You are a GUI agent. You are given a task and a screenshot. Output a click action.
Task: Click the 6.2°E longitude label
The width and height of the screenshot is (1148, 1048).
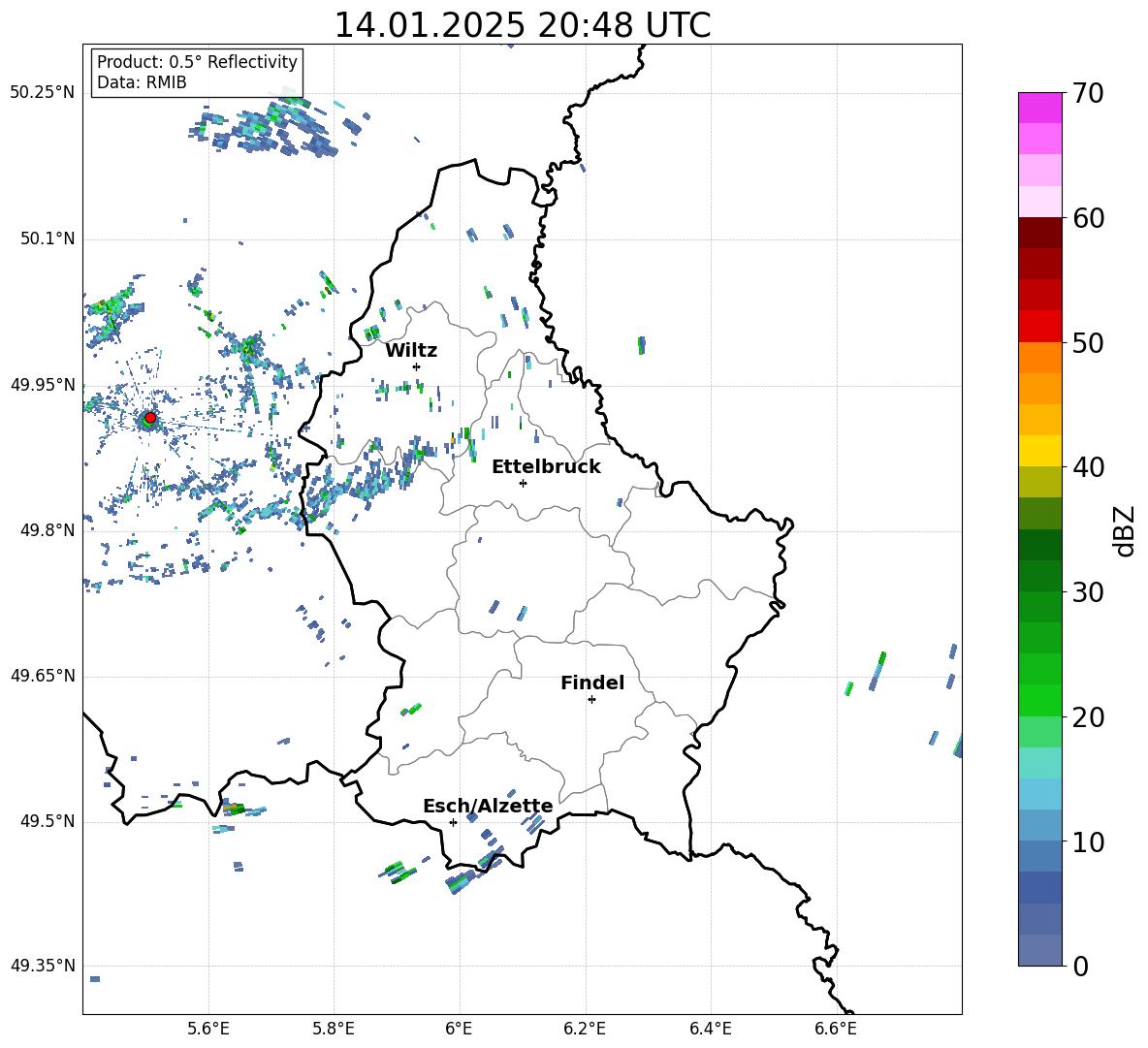[585, 1029]
